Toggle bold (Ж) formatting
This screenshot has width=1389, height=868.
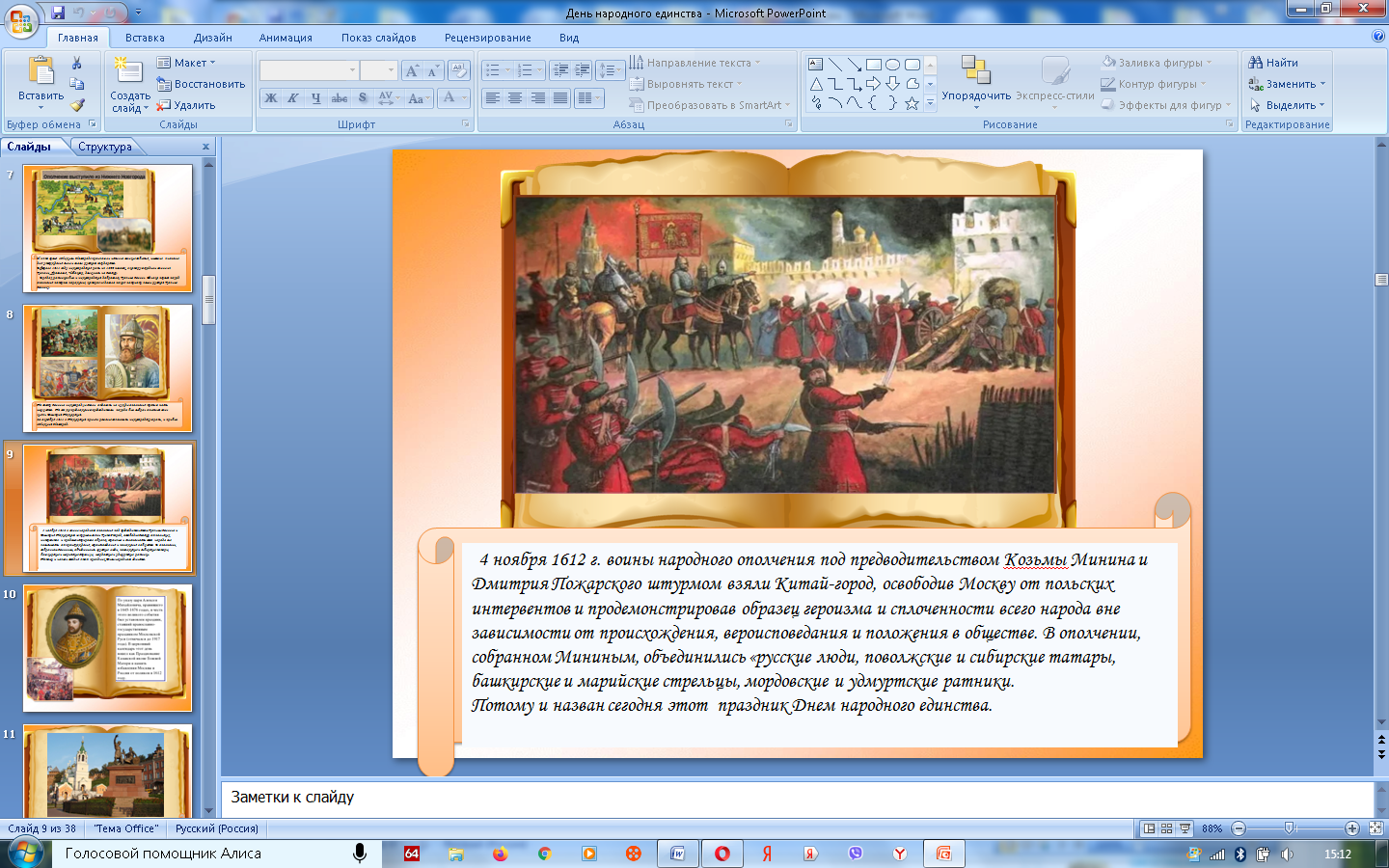coord(271,98)
